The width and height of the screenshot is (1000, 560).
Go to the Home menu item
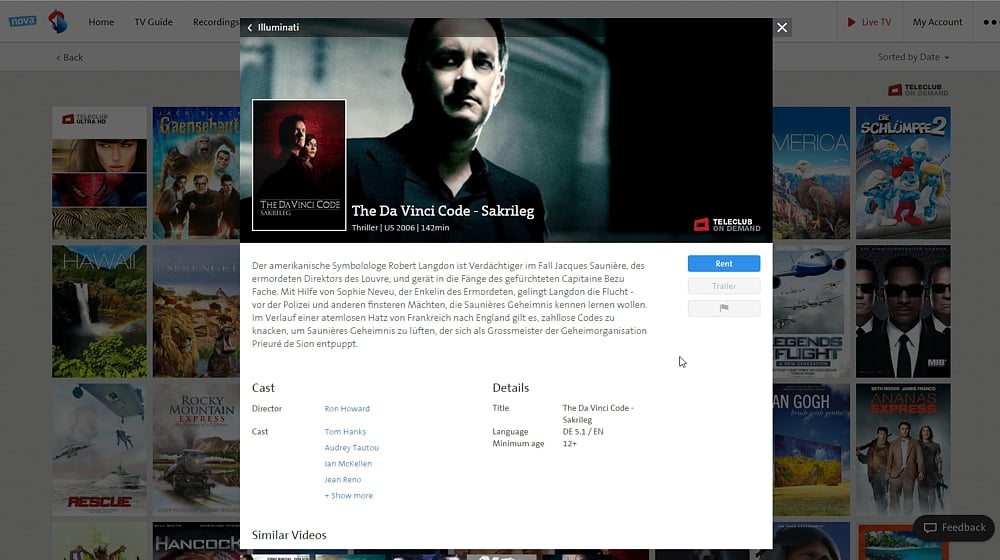101,22
